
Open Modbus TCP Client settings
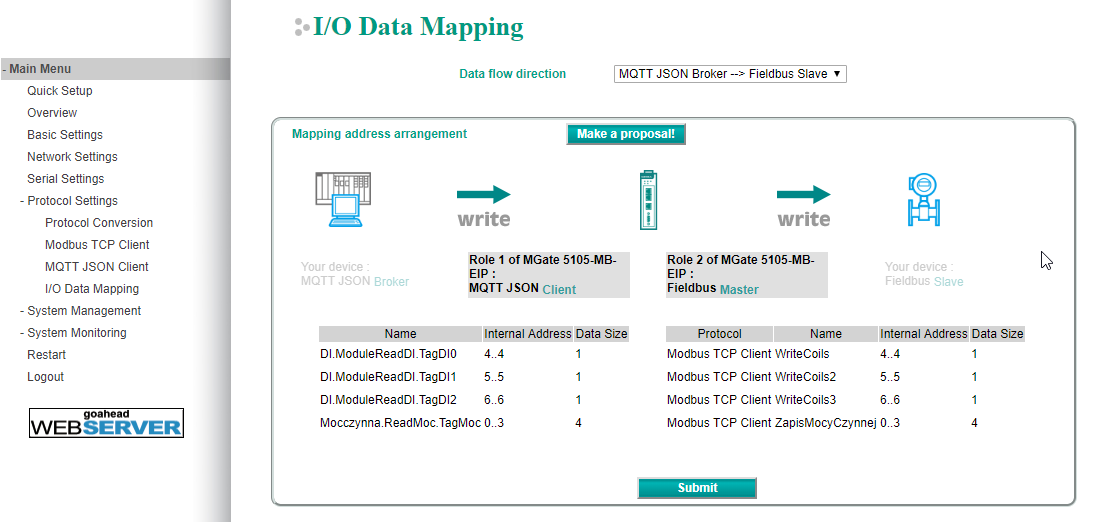(97, 245)
